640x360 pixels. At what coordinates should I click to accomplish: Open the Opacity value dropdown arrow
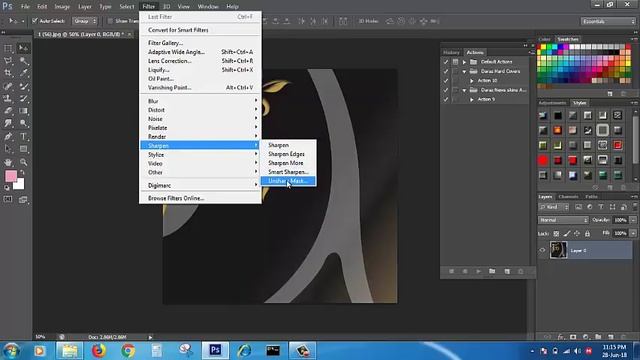coord(633,220)
